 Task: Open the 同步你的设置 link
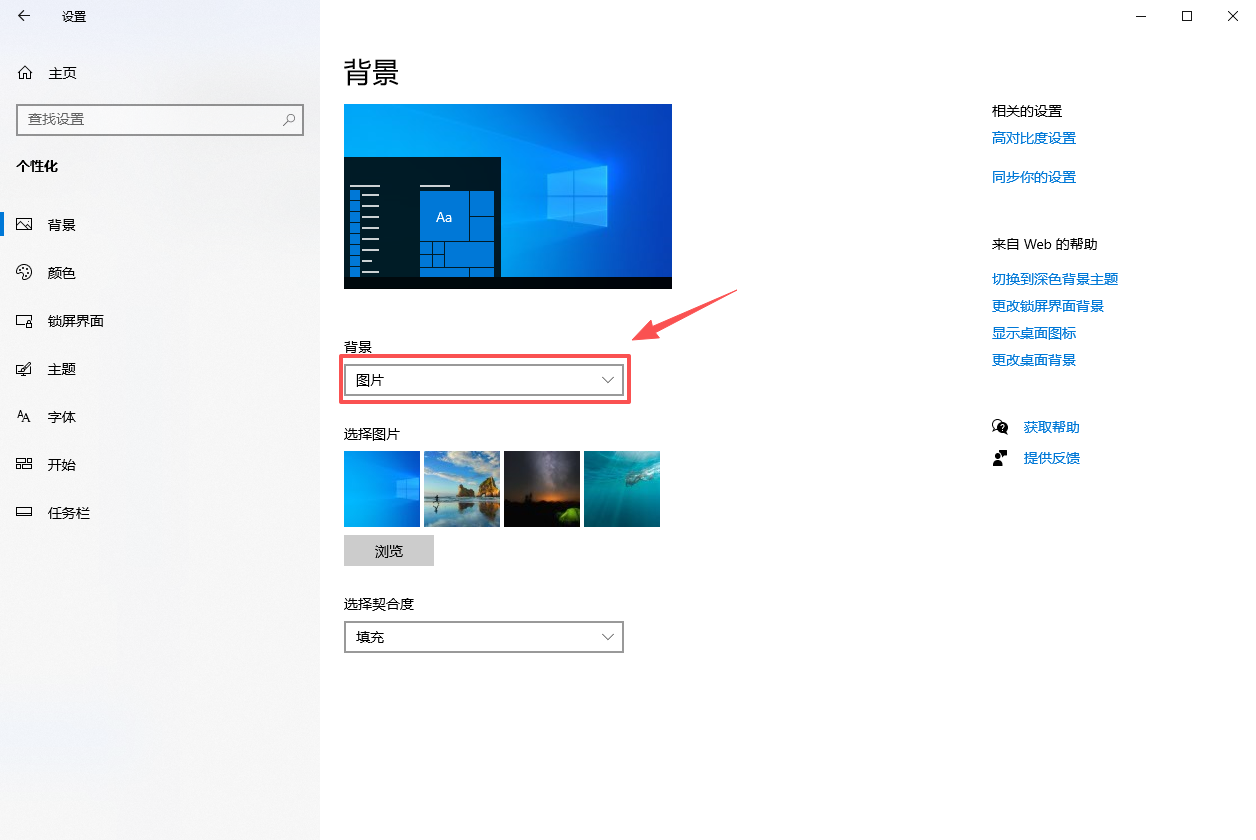coord(1034,177)
